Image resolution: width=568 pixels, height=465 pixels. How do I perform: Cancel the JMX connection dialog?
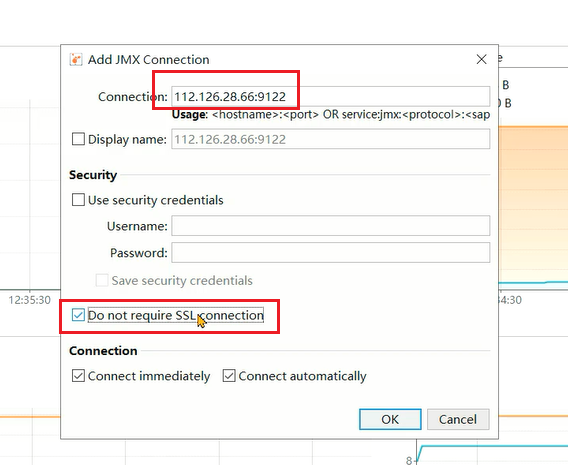[458, 419]
